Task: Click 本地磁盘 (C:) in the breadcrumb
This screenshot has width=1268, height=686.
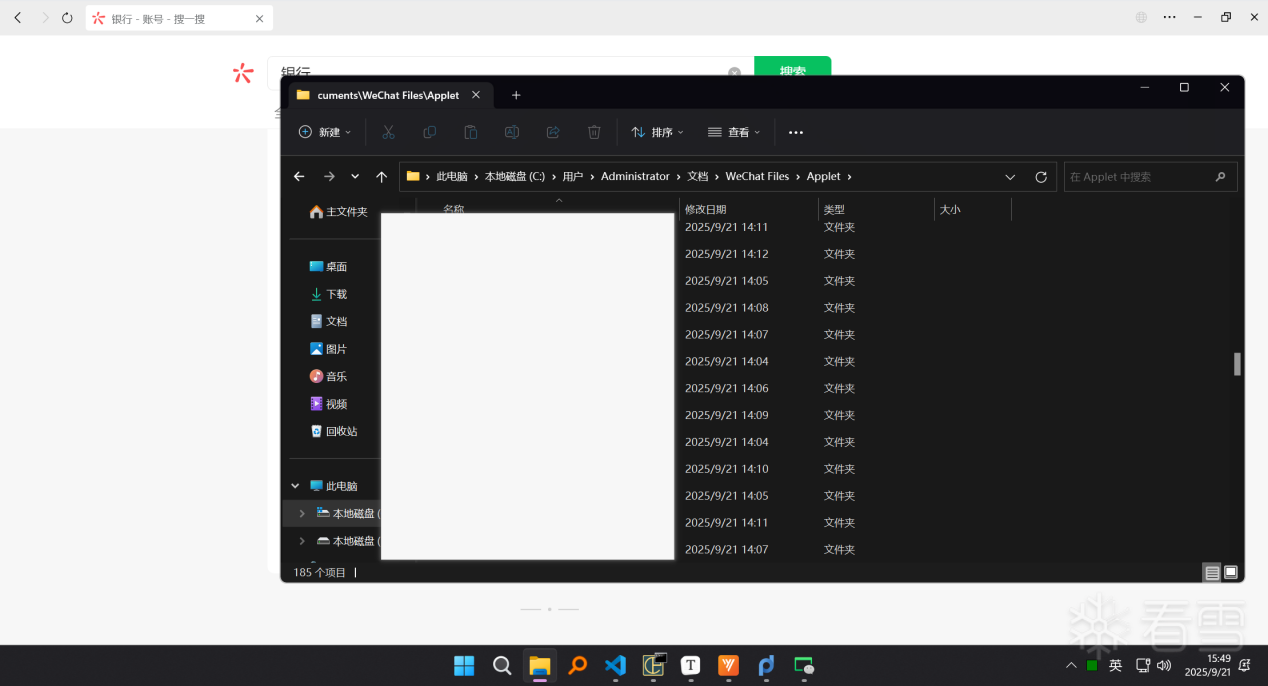Action: (515, 176)
